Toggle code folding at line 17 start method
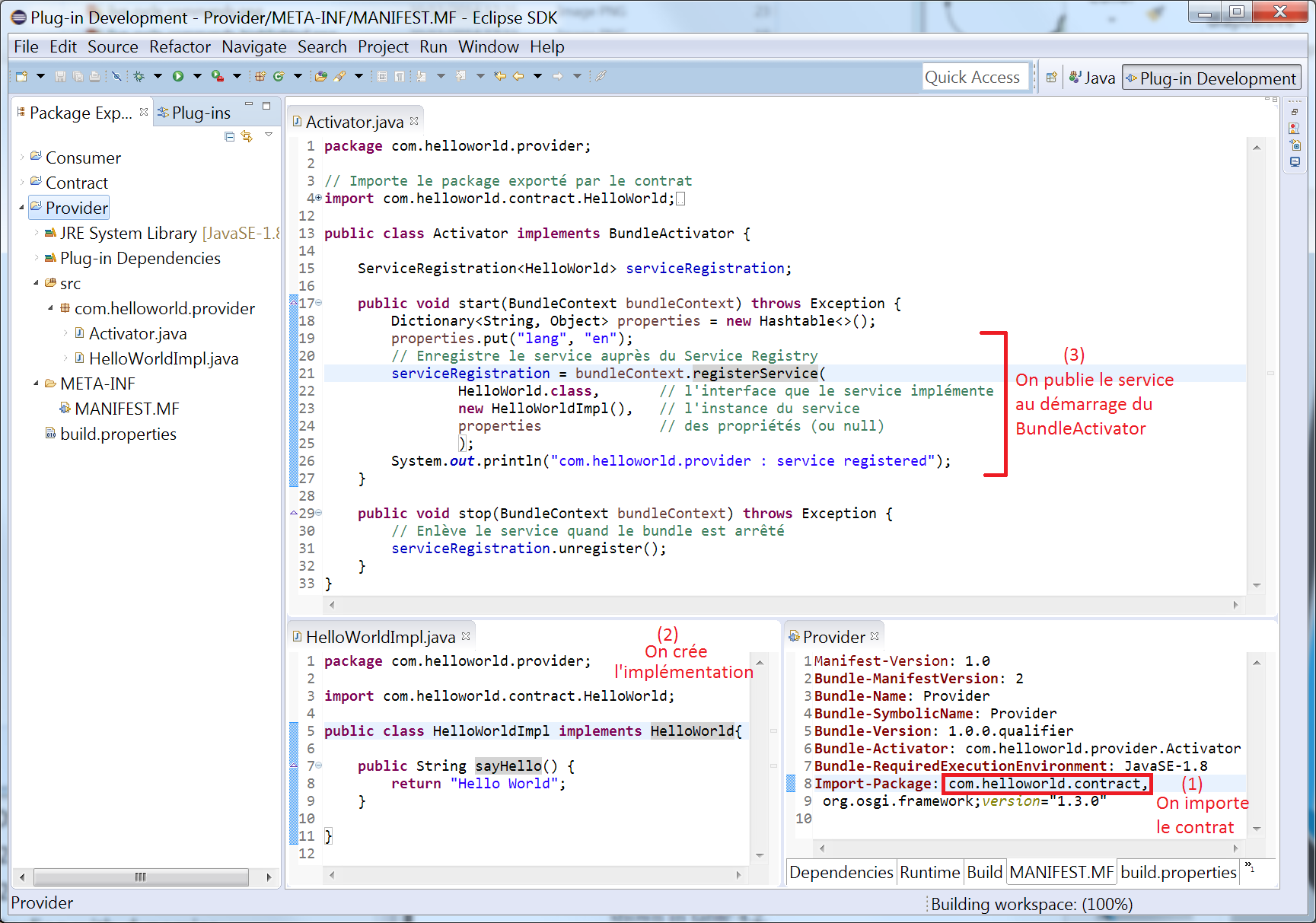Screen dimensions: 1316x923 (319, 303)
